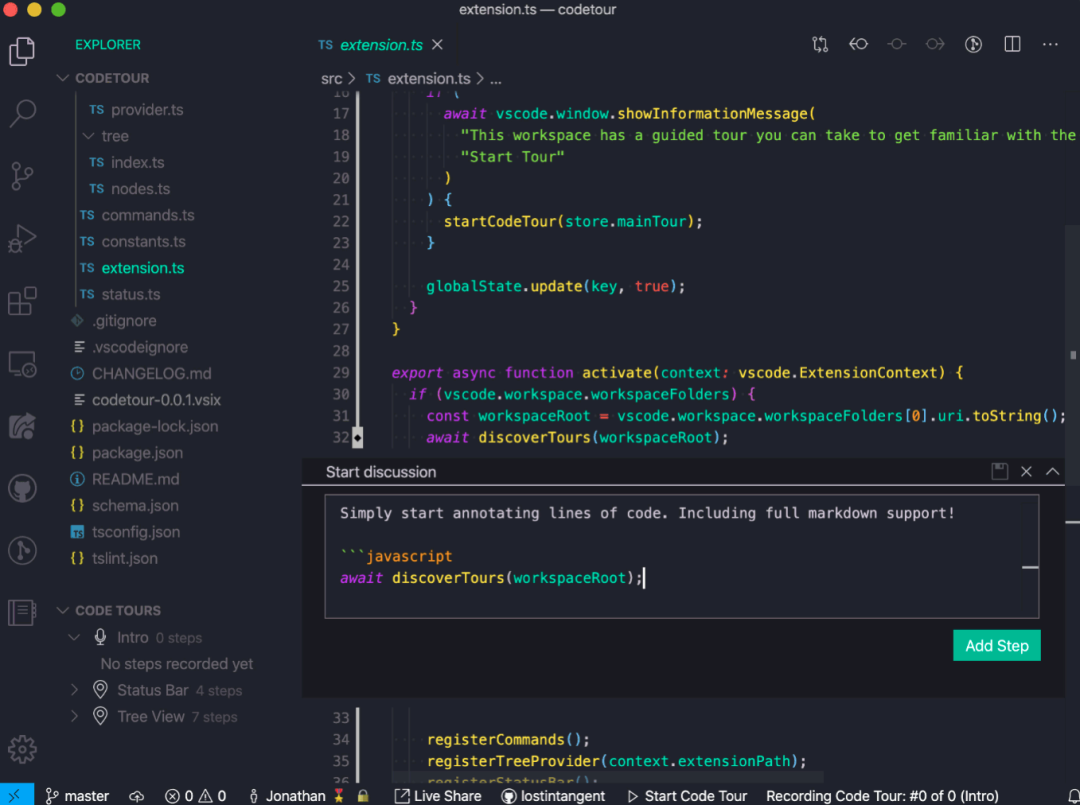The height and width of the screenshot is (805, 1080).
Task: Open the .vscodeignore file
Action: (140, 347)
